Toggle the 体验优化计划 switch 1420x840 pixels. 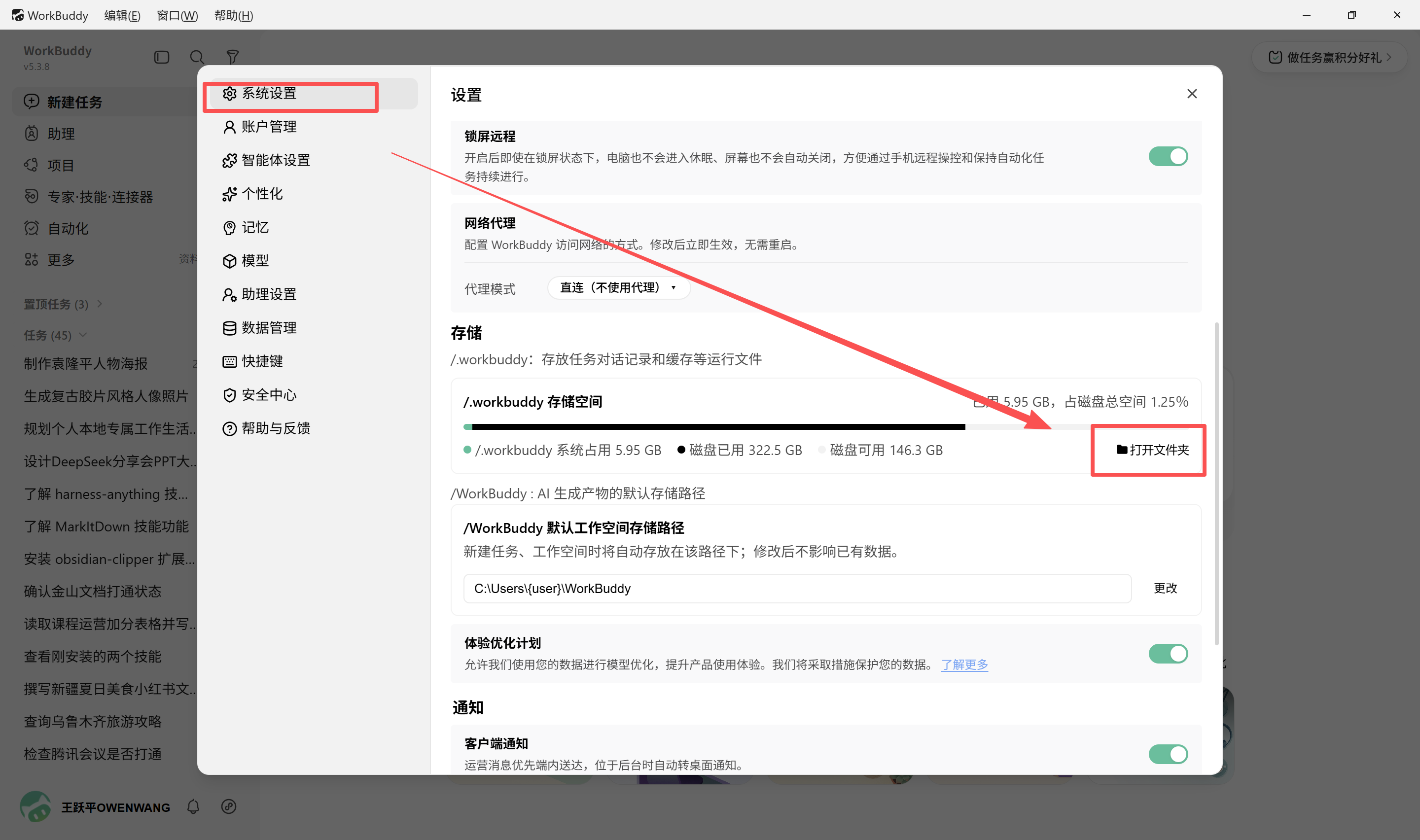pos(1168,654)
